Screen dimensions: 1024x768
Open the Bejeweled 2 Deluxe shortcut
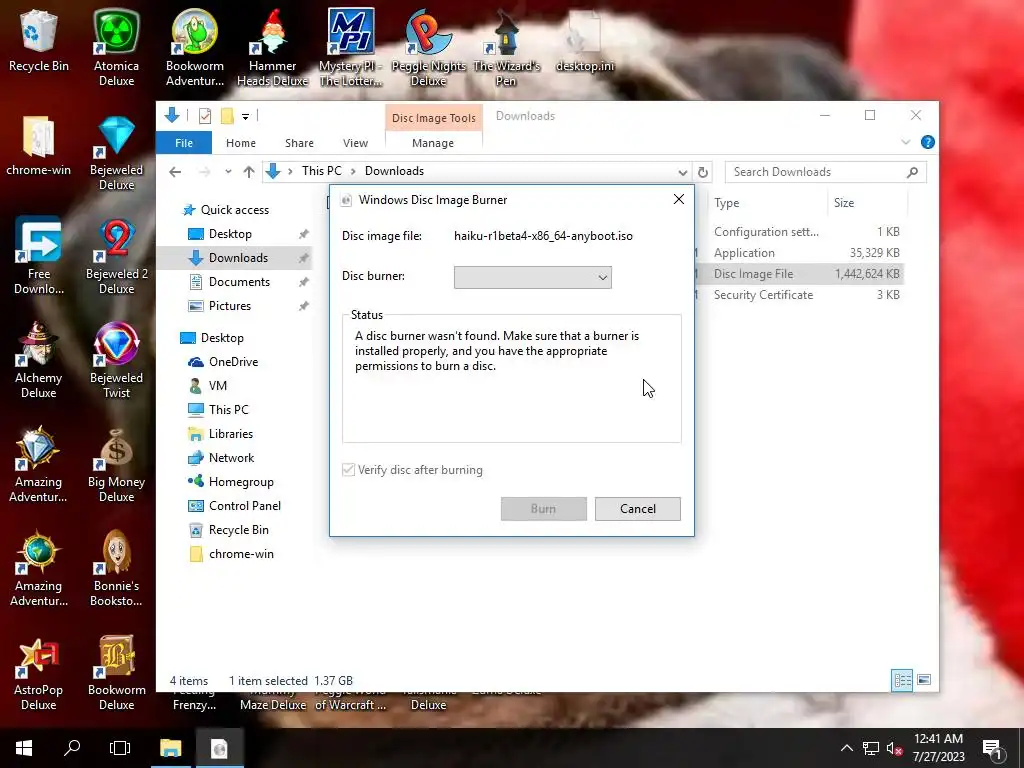(x=116, y=256)
